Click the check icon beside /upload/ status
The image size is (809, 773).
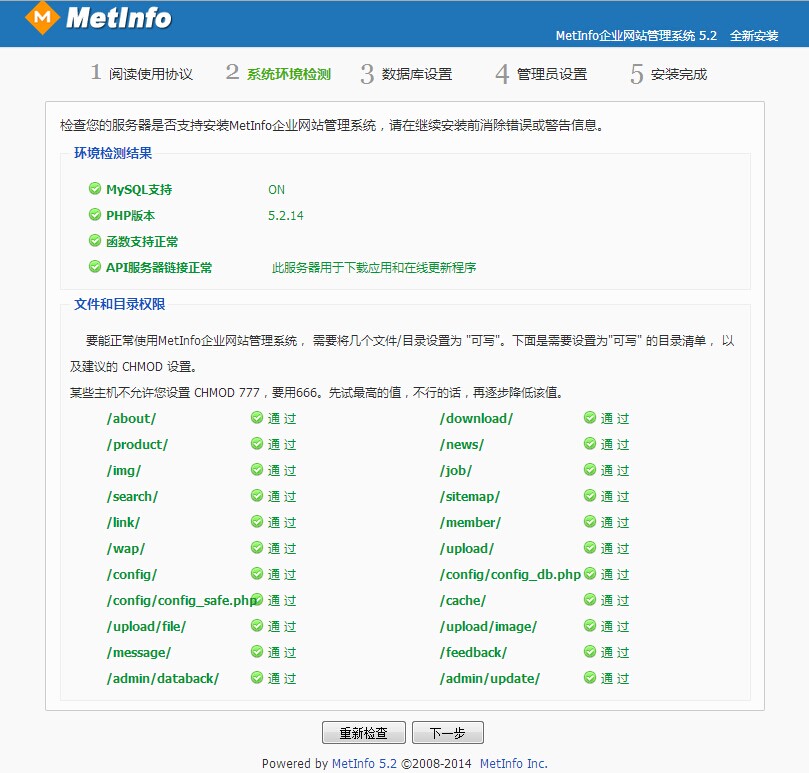point(590,547)
